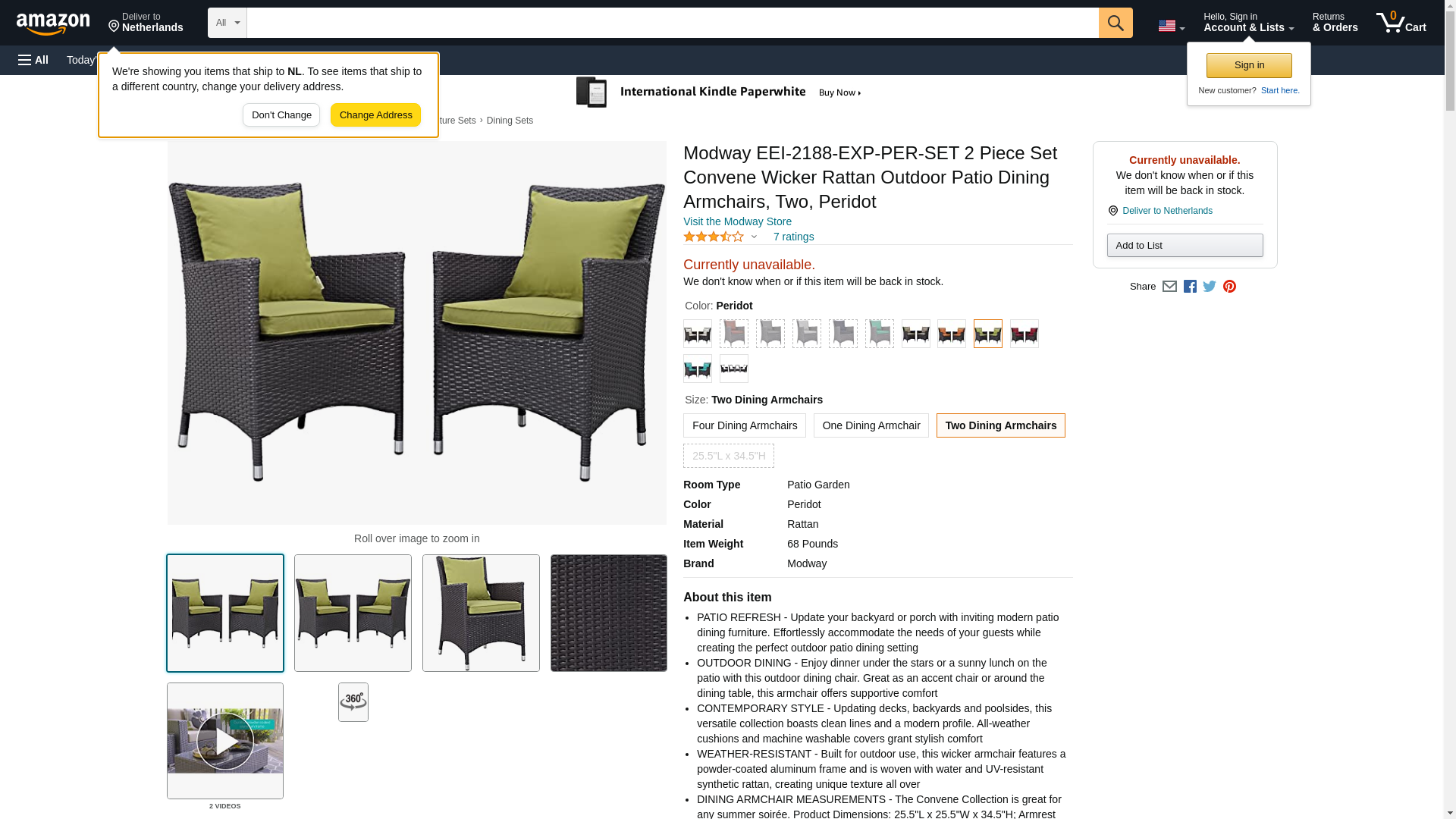This screenshot has height=819, width=1456.
Task: Select the red cushion color swatch
Action: [x=1025, y=334]
